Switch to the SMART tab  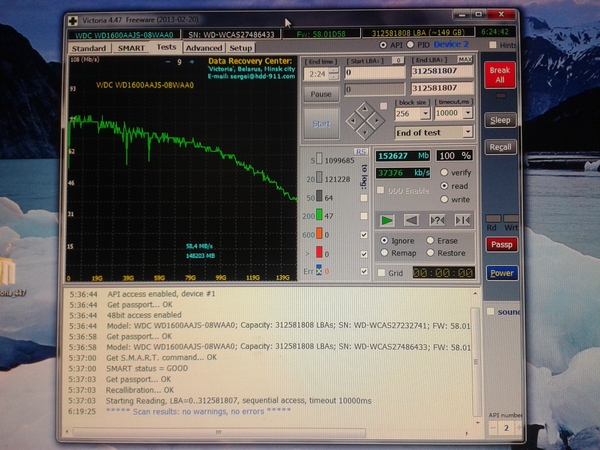(131, 47)
